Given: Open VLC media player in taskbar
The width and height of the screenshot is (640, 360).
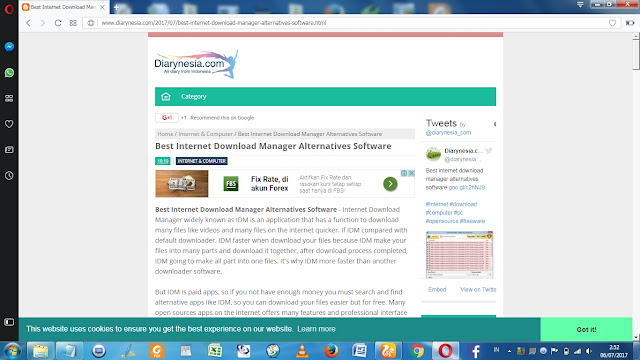Looking at the screenshot, I should [302, 351].
